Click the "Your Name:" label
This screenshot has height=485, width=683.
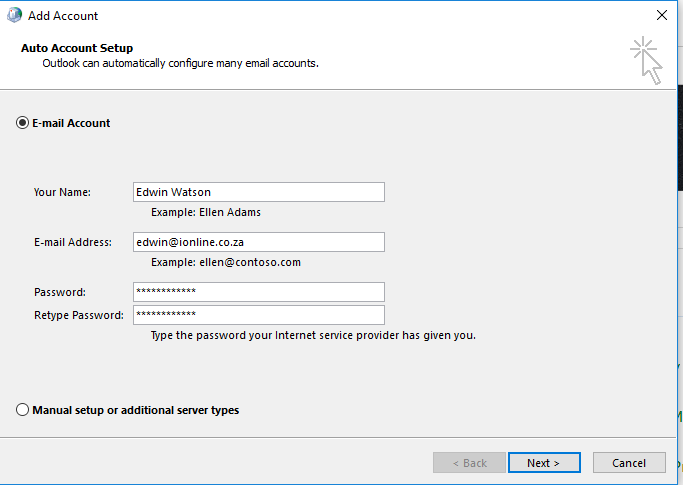coord(62,192)
